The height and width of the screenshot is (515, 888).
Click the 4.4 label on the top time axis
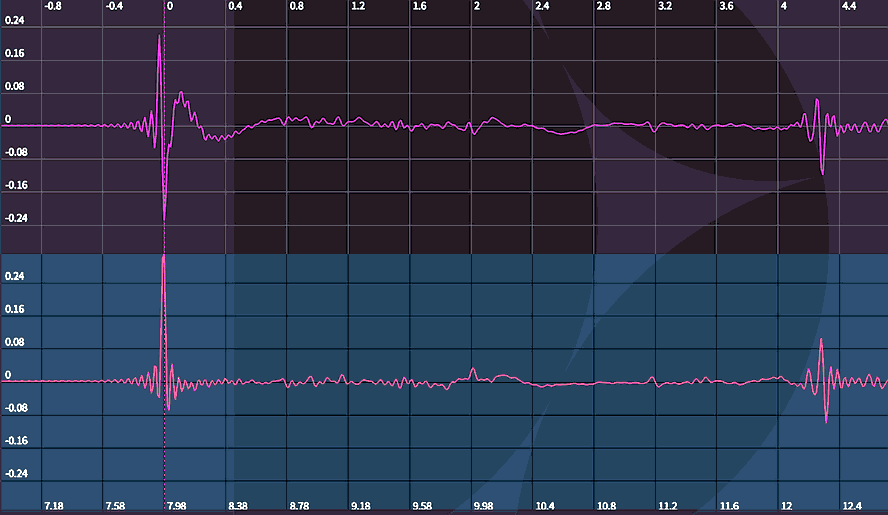click(x=849, y=6)
